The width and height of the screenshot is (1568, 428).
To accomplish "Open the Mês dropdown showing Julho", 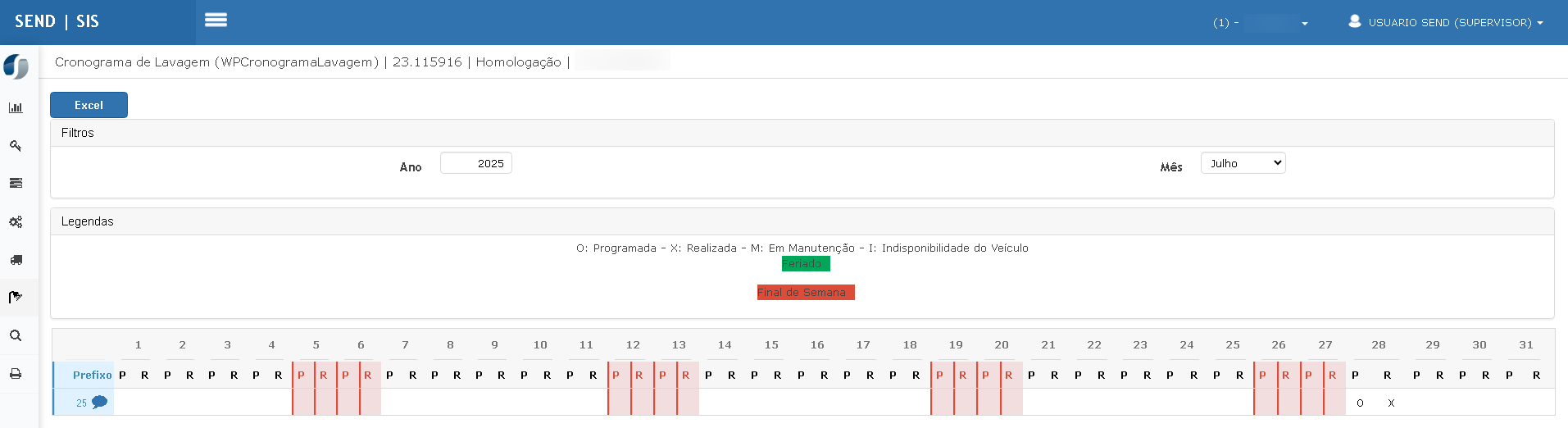I will (x=1243, y=163).
